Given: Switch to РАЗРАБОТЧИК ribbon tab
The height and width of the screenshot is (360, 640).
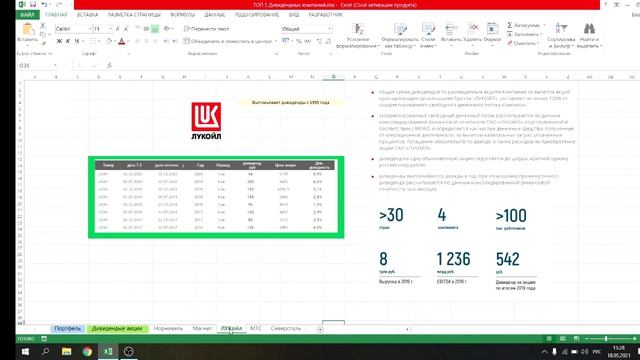Looking at the screenshot, I should point(325,15).
